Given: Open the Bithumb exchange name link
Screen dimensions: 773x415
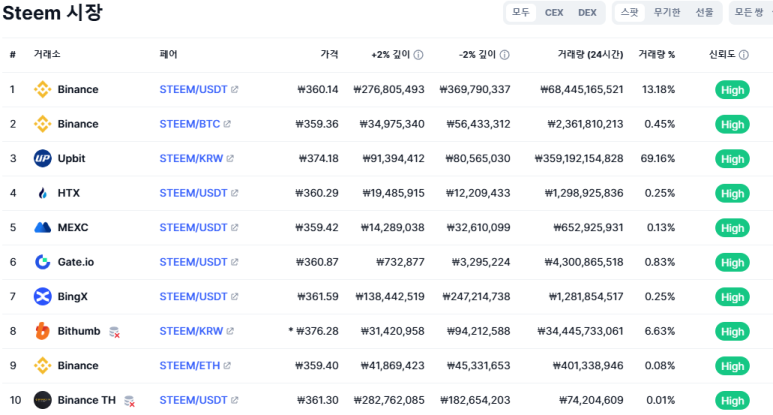Looking at the screenshot, I should click(79, 331).
